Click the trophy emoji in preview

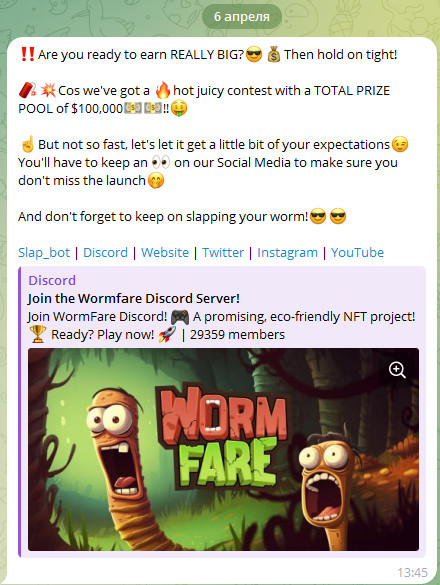(37, 334)
